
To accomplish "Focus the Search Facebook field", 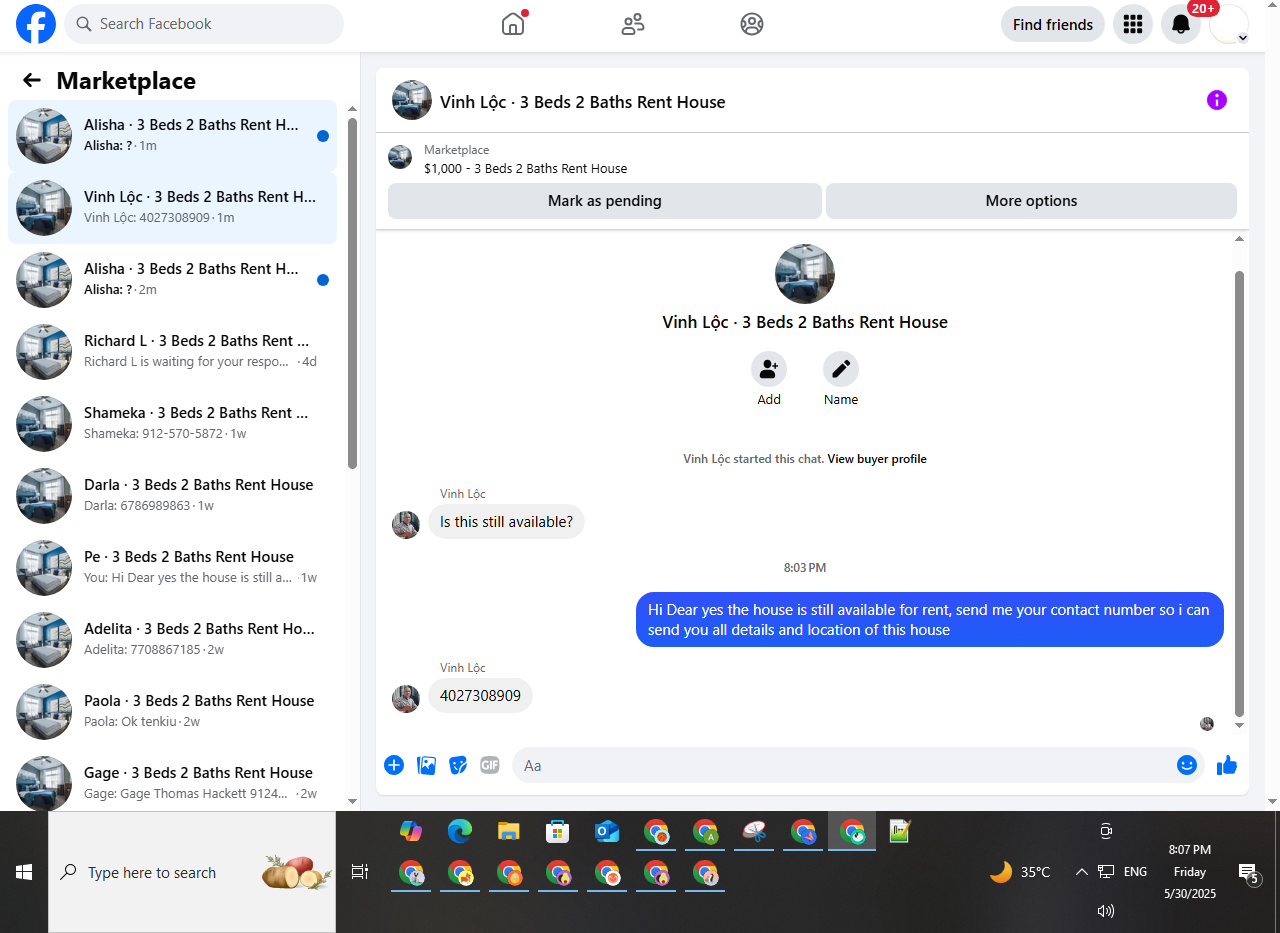I will point(204,24).
